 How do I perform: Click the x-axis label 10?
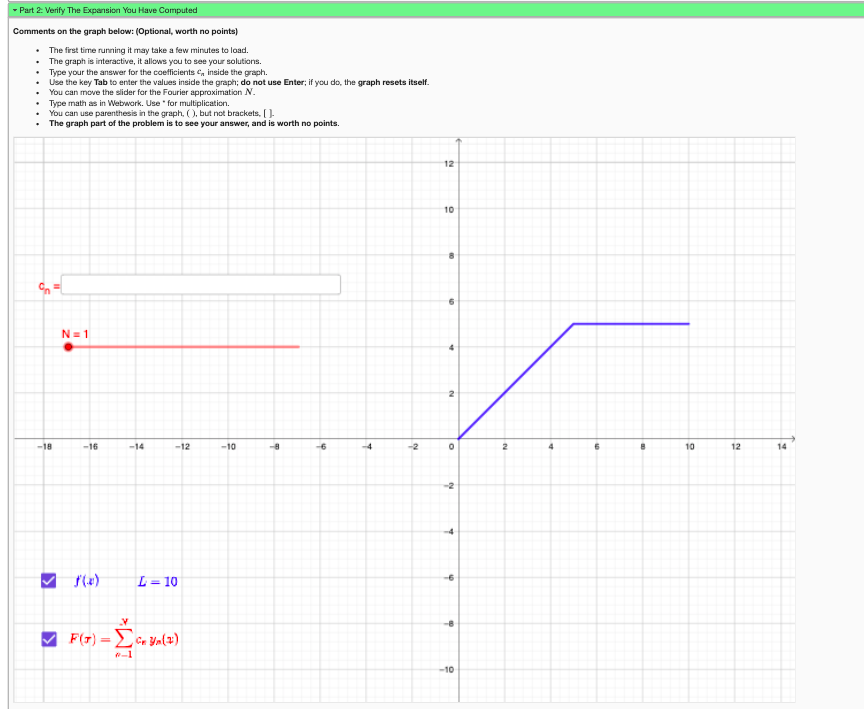coord(690,447)
